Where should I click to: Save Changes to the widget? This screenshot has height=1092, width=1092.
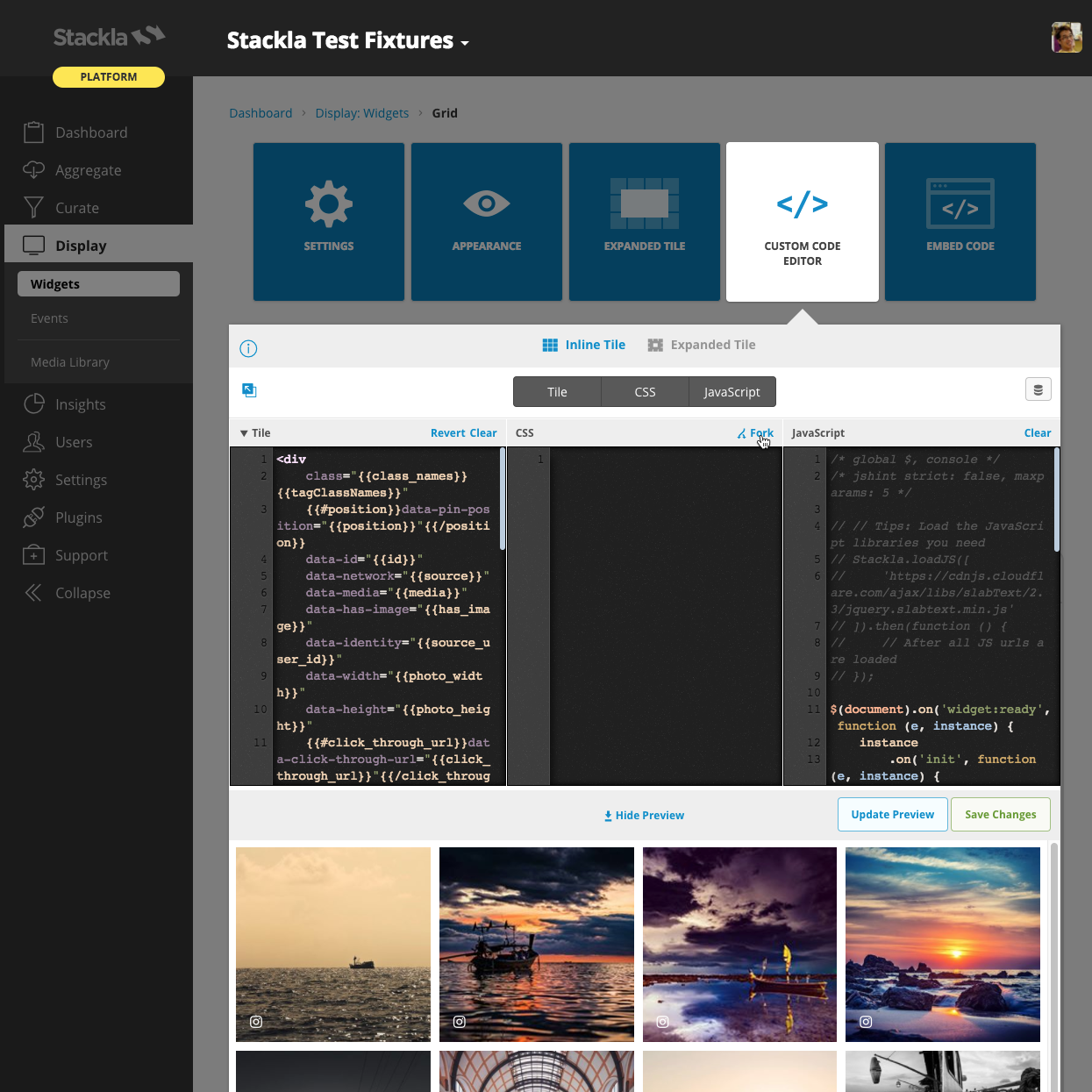pos(1000,814)
